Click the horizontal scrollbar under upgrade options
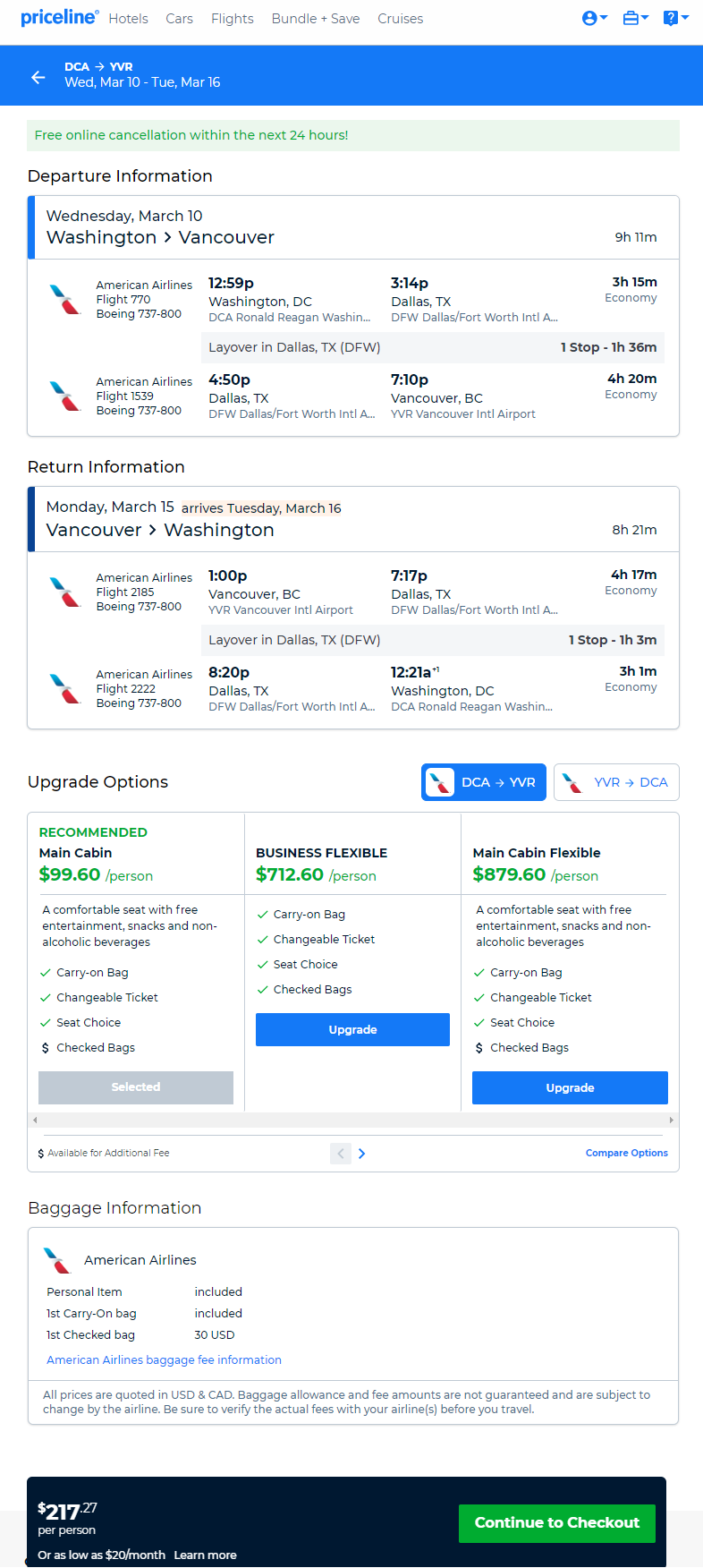 [353, 1120]
